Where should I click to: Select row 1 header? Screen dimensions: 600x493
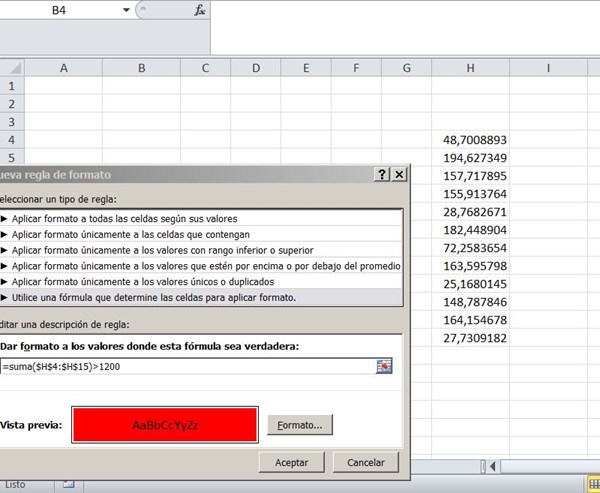click(12, 86)
